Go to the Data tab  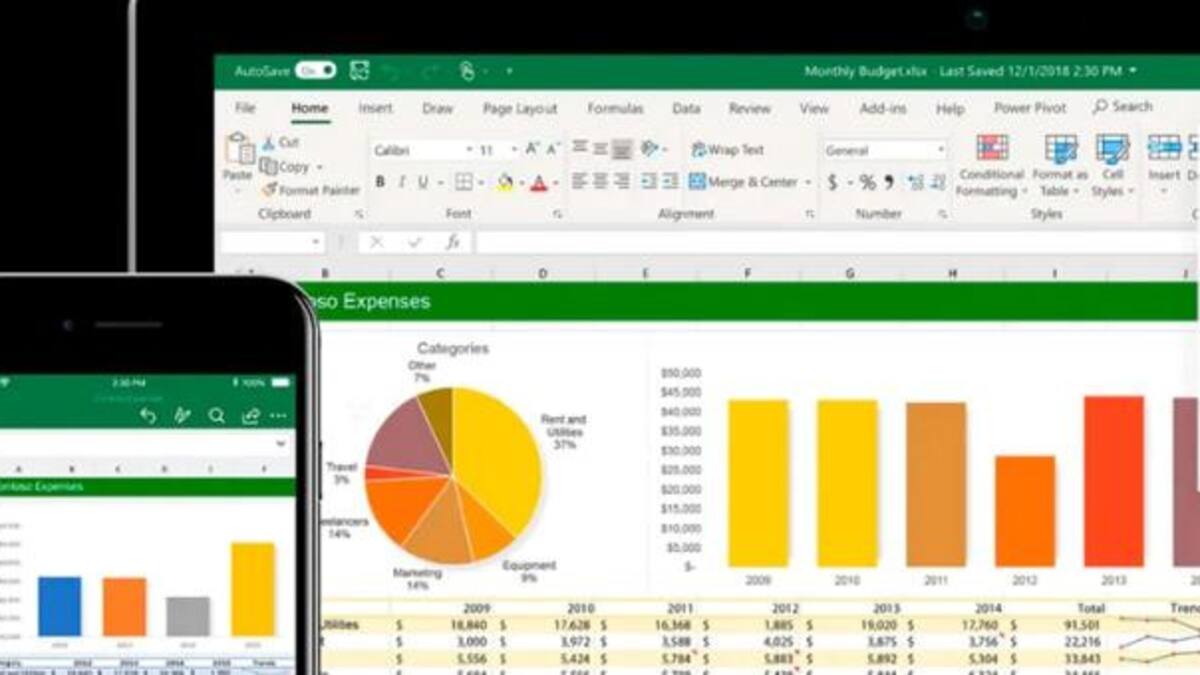coord(686,108)
